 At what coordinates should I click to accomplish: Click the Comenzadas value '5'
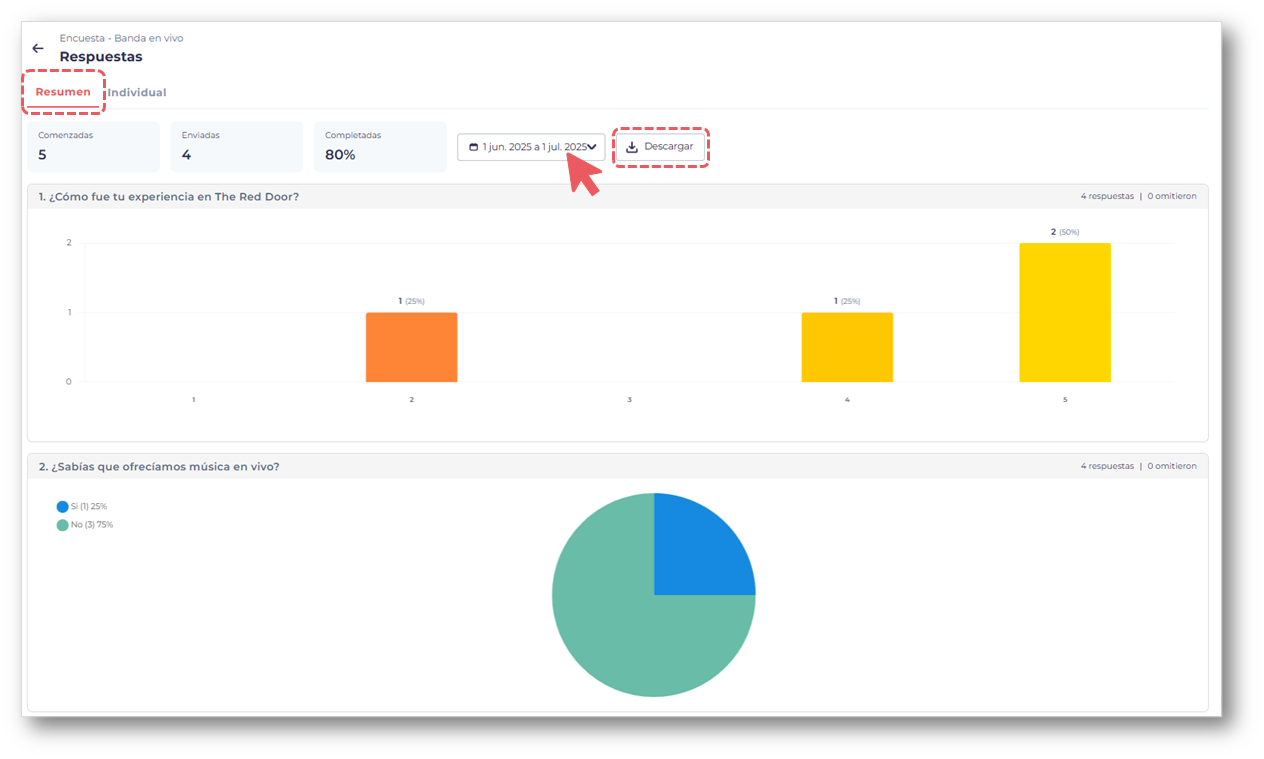coord(42,155)
